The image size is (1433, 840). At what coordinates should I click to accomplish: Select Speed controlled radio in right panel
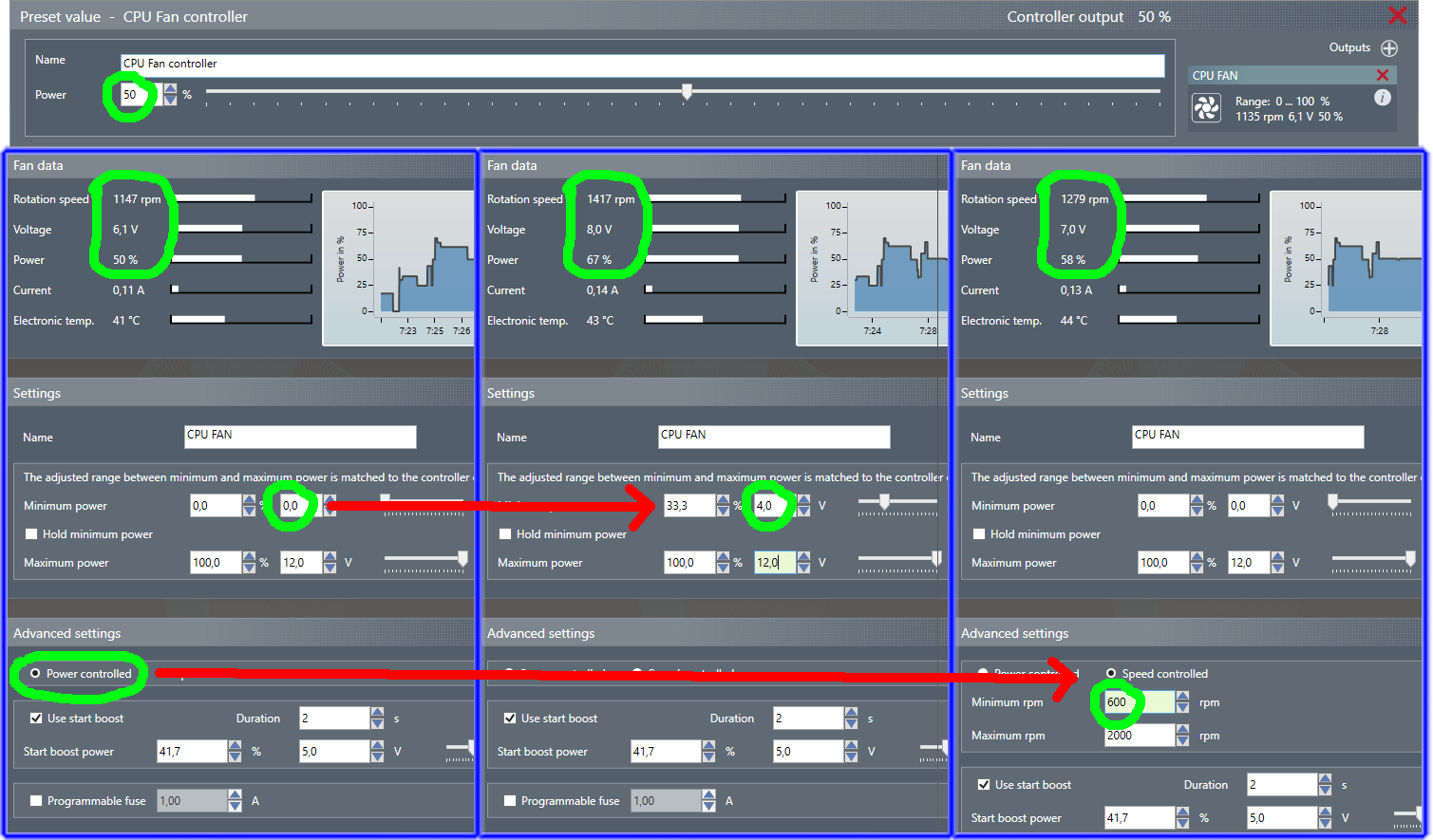pos(1110,674)
